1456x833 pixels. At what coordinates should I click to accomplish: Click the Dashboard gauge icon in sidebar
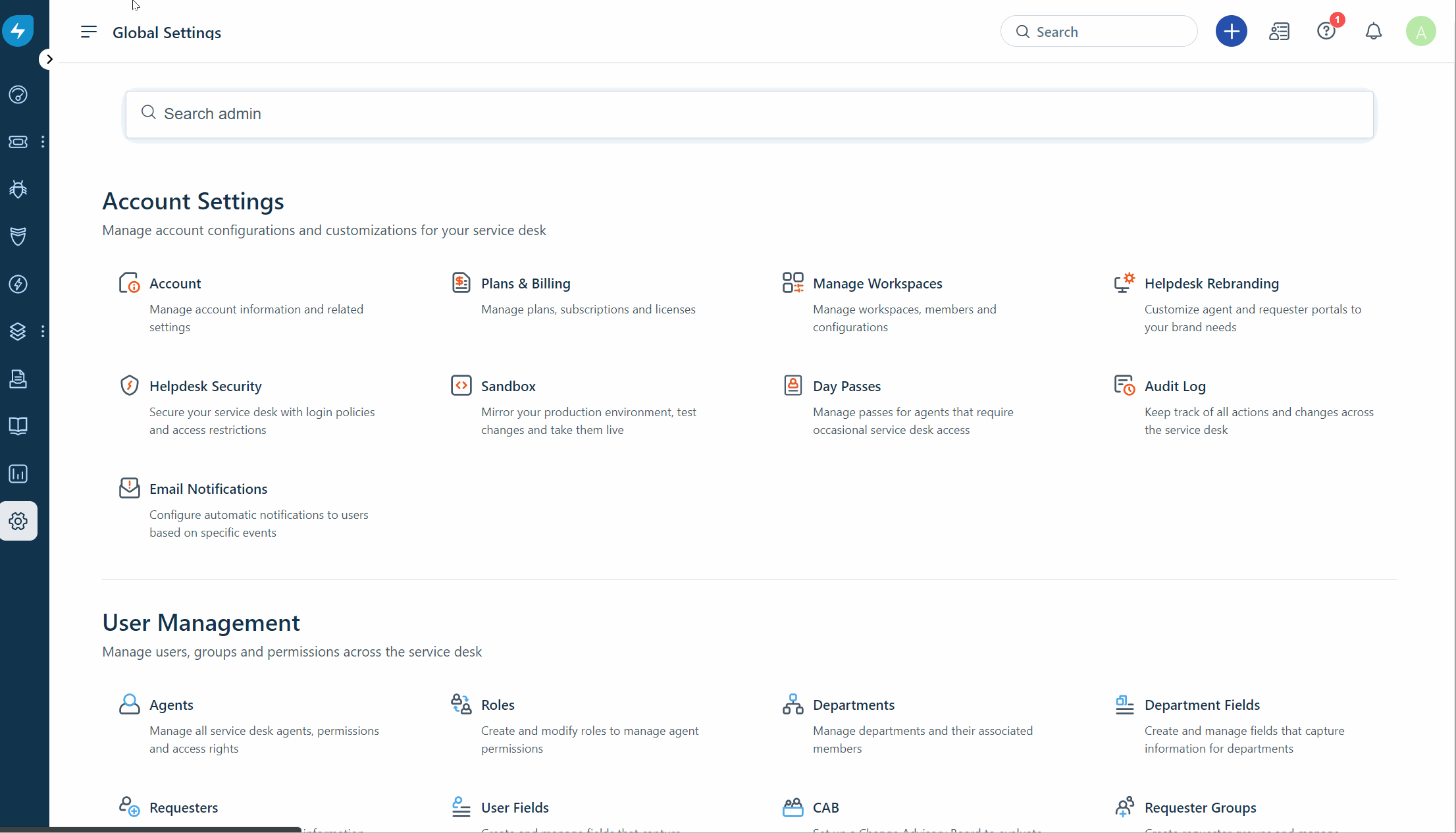coord(18,95)
